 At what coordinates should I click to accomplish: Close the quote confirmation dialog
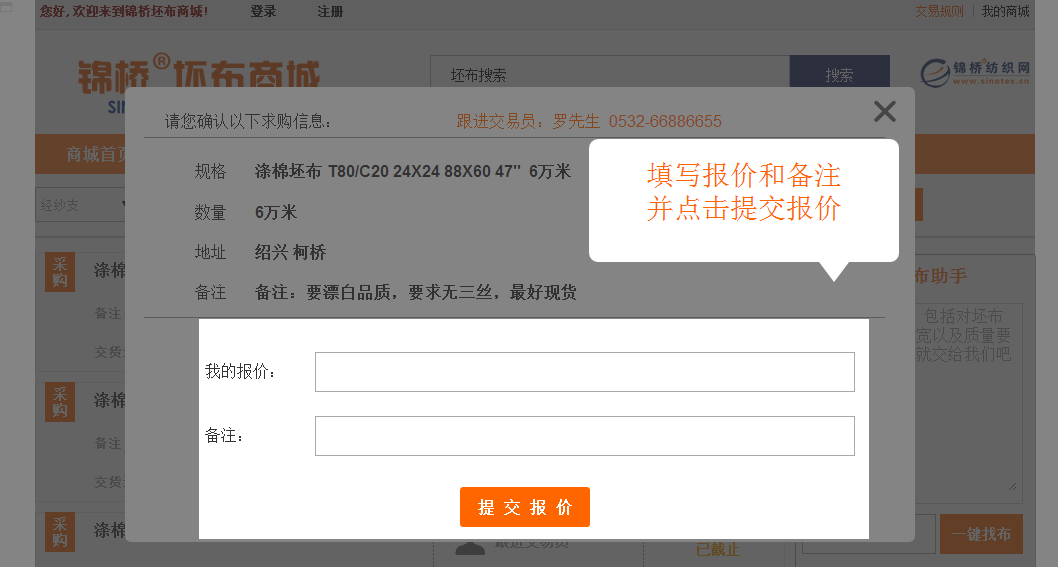point(884,111)
